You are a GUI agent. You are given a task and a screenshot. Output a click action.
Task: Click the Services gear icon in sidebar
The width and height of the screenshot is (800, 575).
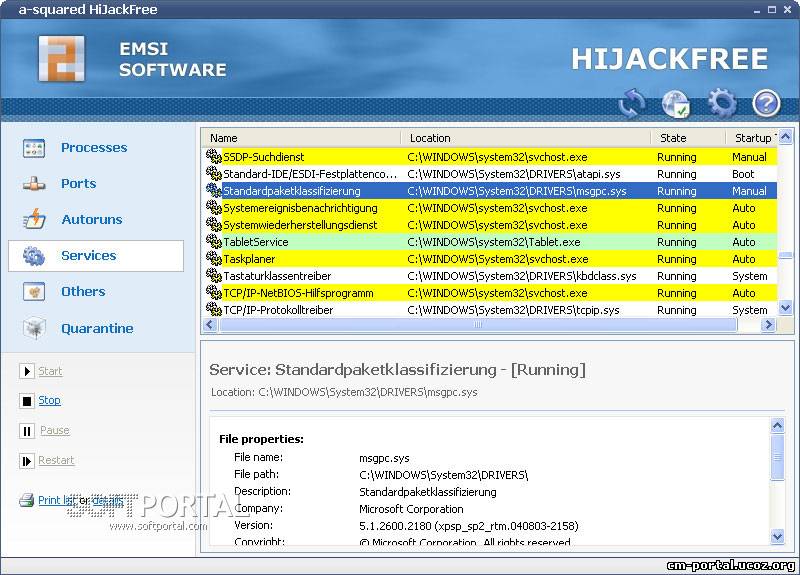34,256
